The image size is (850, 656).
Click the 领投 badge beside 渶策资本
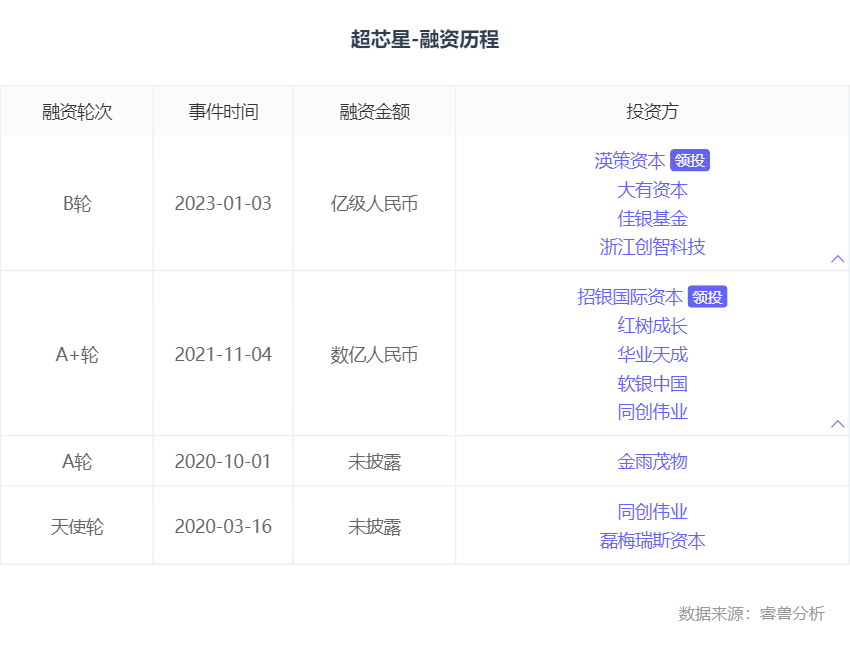coord(690,160)
